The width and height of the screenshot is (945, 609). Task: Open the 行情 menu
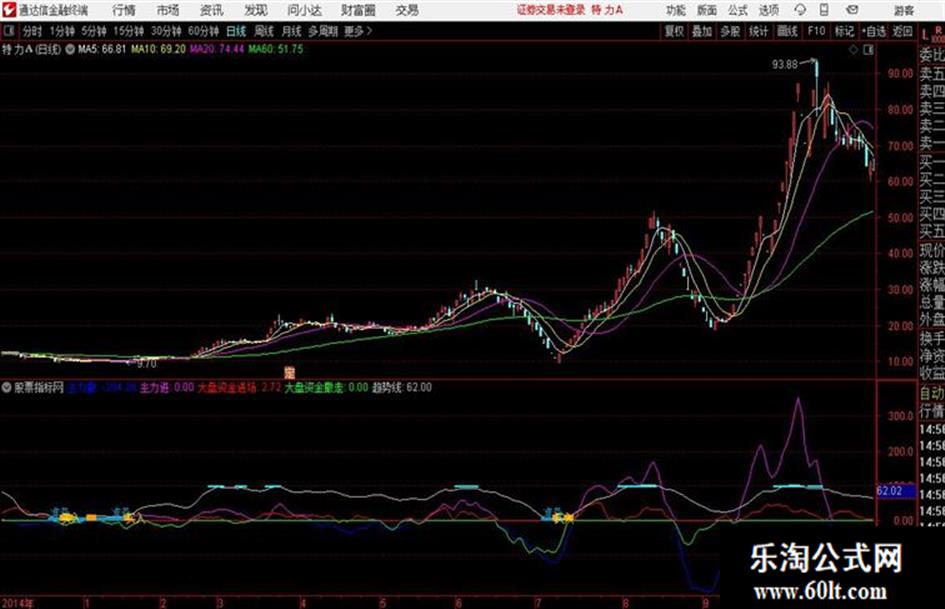(x=124, y=10)
